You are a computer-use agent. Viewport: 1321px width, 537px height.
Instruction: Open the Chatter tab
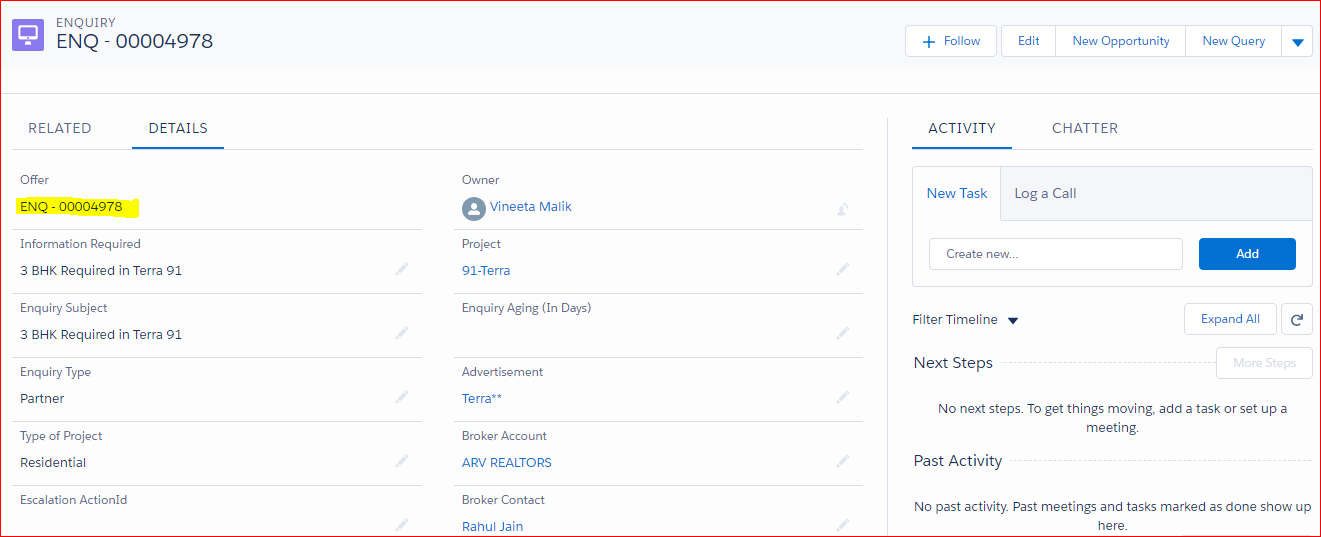tap(1085, 128)
